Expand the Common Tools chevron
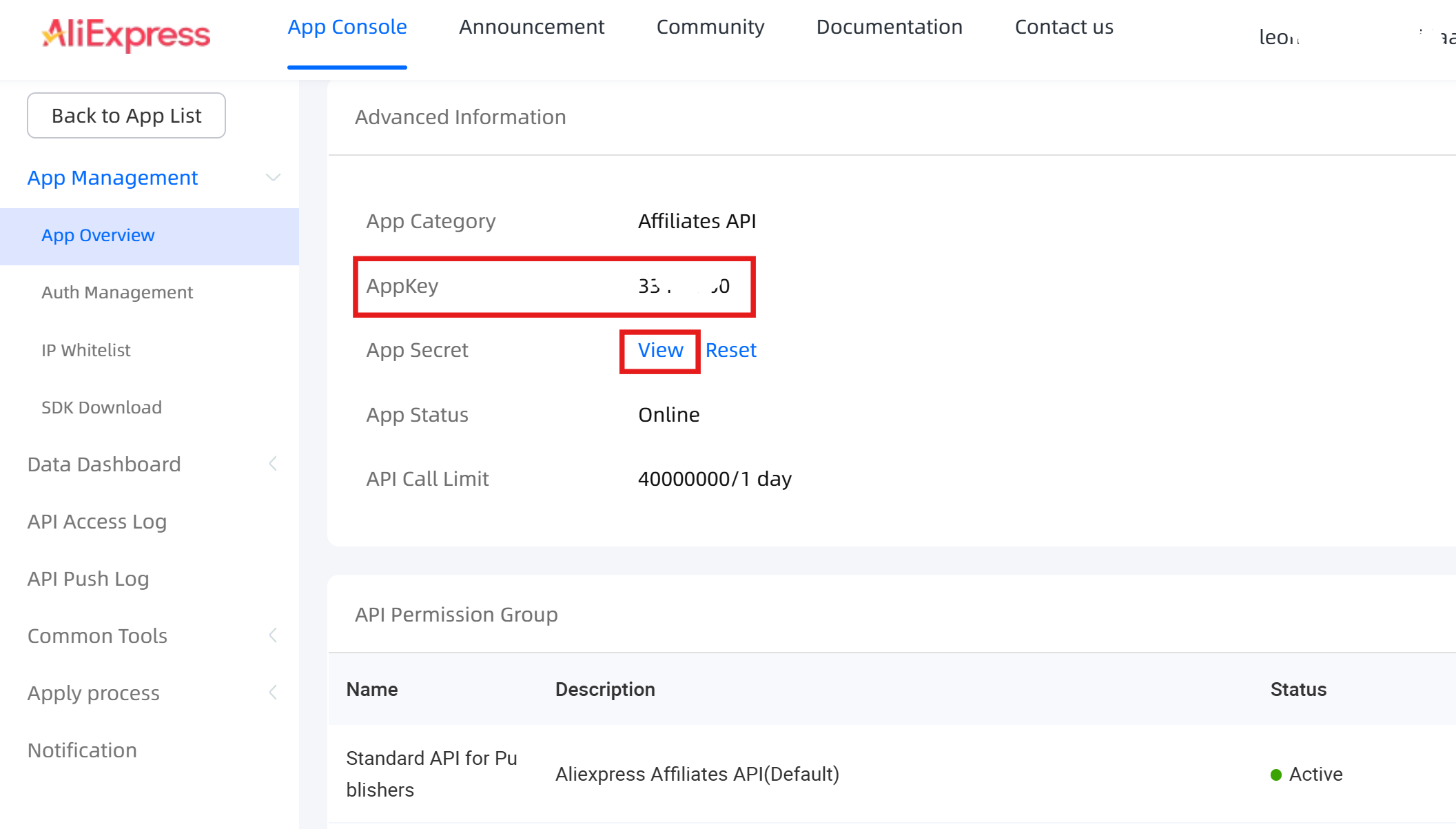Image resolution: width=1456 pixels, height=829 pixels. click(273, 635)
